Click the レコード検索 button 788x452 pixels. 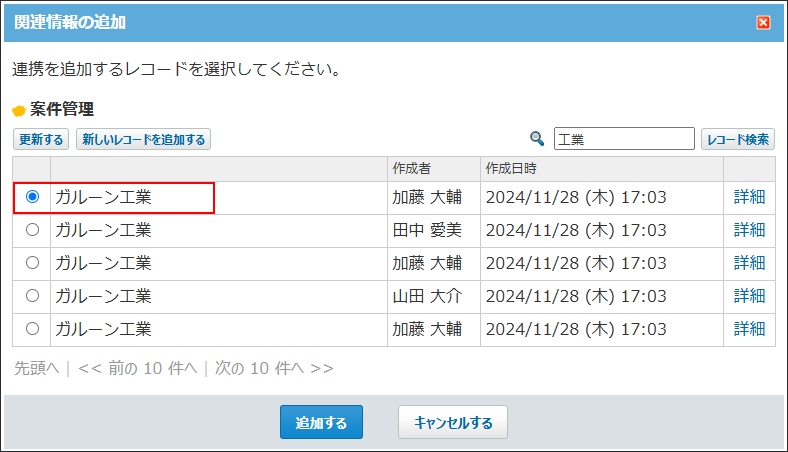[738, 139]
